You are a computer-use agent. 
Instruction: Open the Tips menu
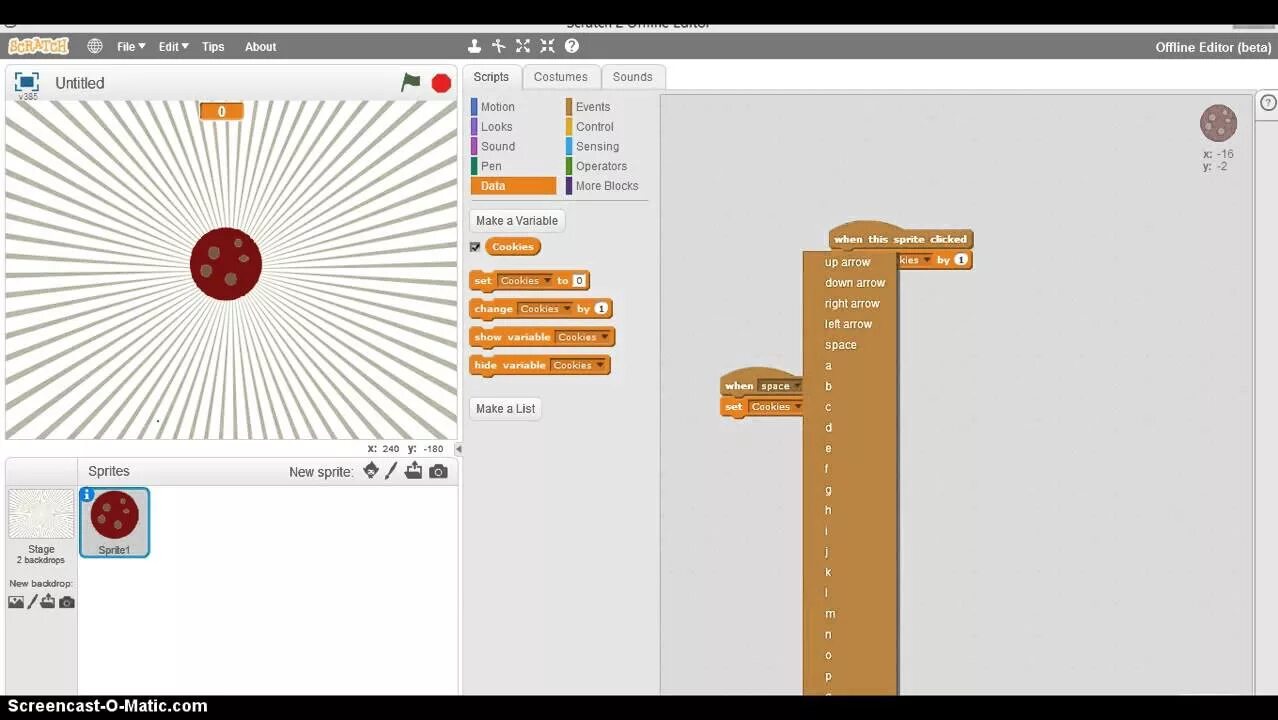[213, 46]
